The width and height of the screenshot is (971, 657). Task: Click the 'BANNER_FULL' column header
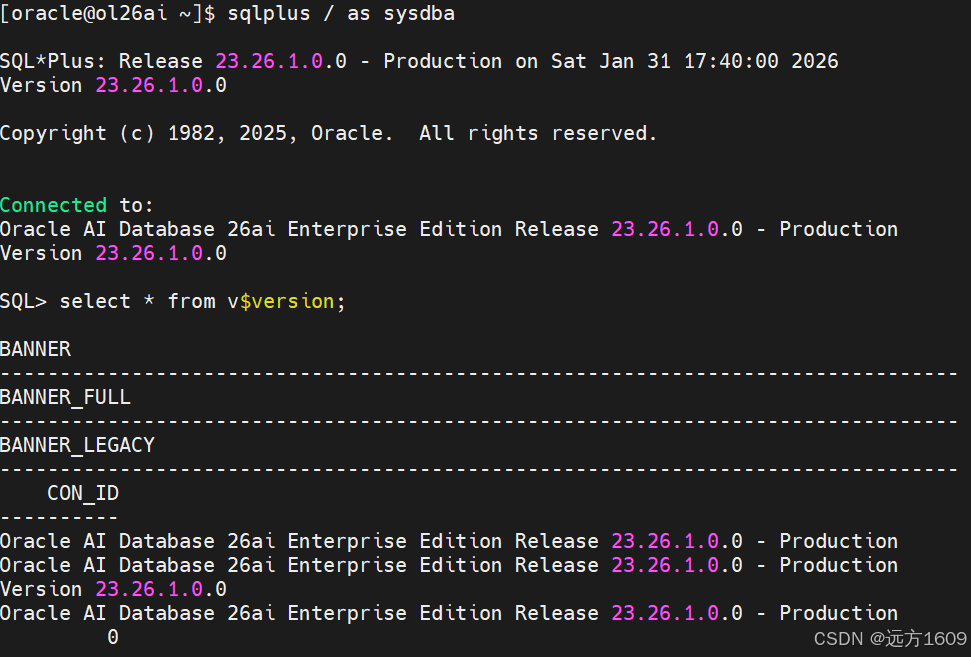66,397
